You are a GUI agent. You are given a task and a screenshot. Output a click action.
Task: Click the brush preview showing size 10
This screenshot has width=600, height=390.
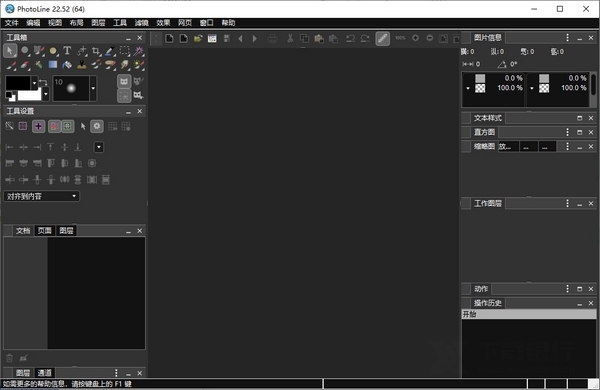71,88
